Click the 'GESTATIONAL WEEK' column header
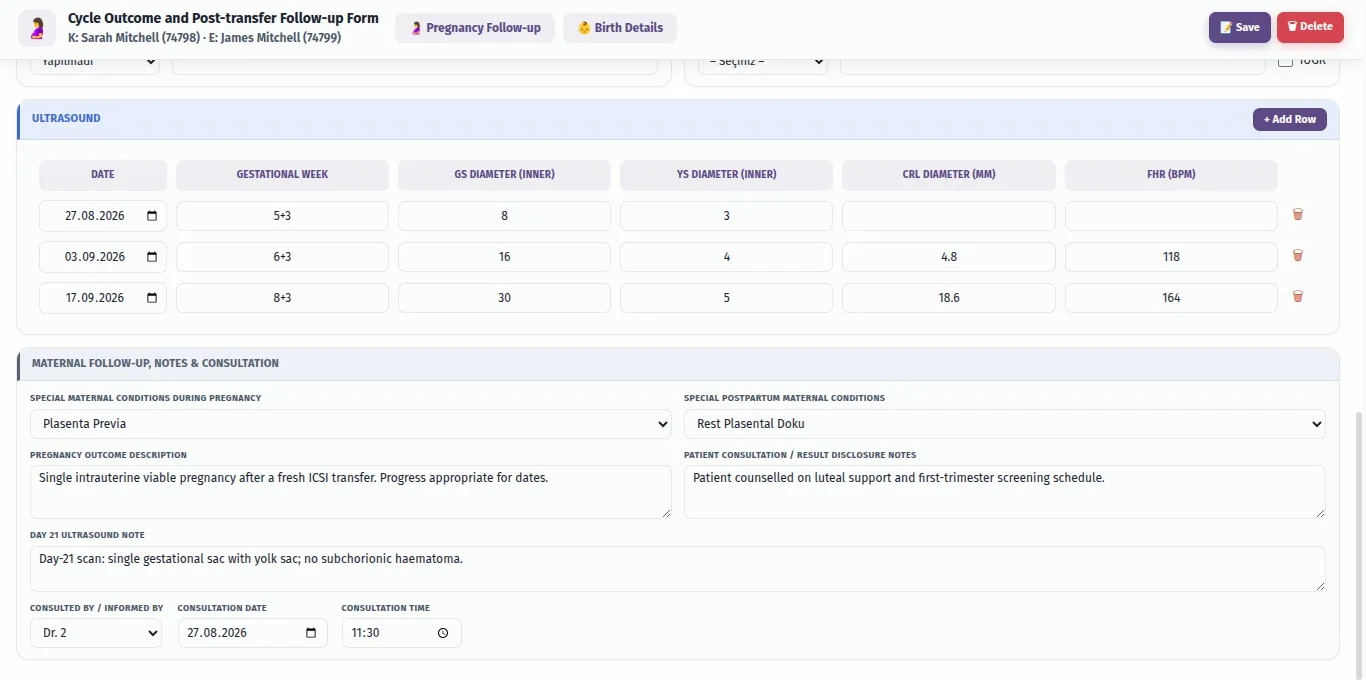Screen dimensions: 1366x680 [282, 174]
